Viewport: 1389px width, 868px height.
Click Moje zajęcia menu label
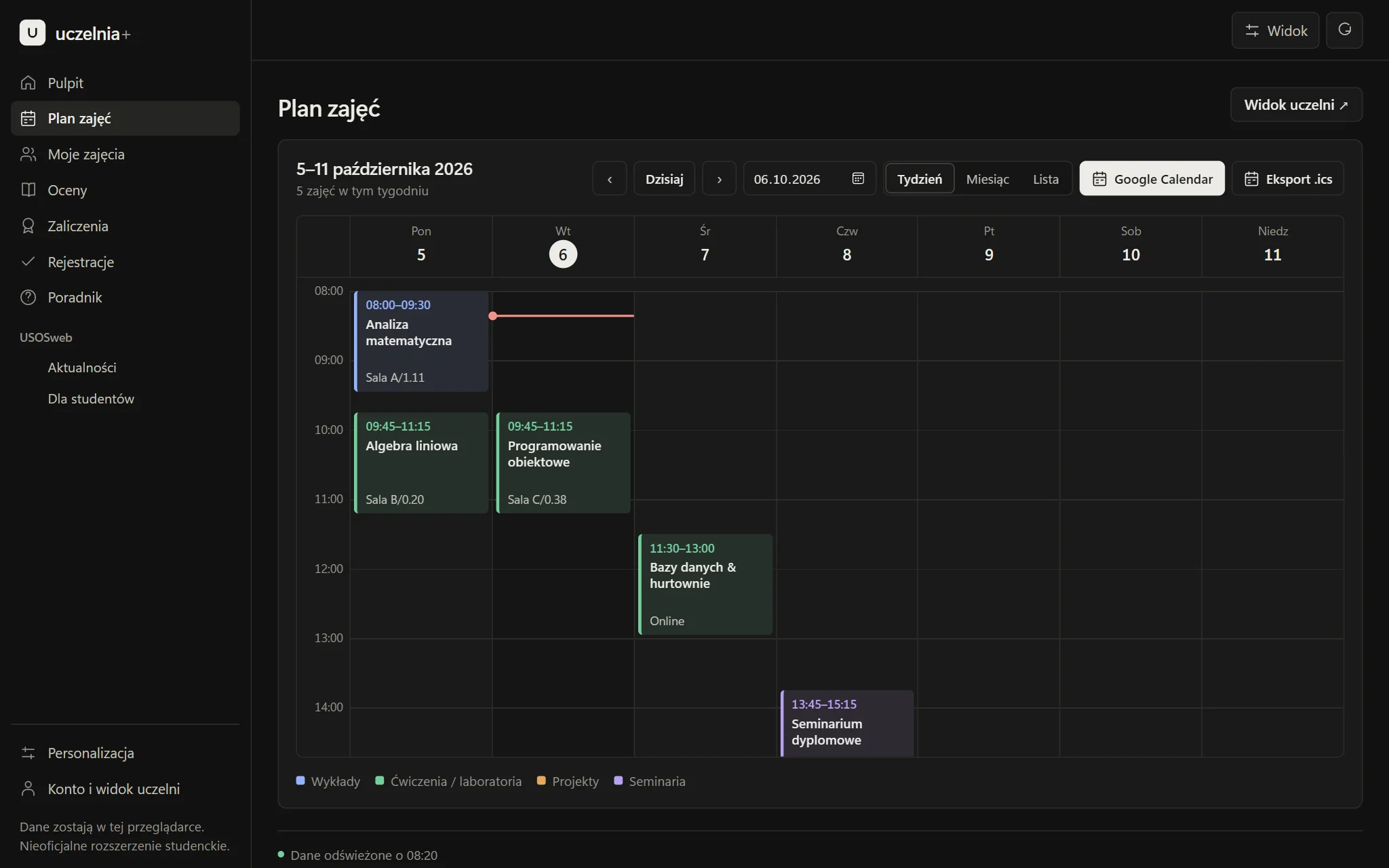click(86, 154)
